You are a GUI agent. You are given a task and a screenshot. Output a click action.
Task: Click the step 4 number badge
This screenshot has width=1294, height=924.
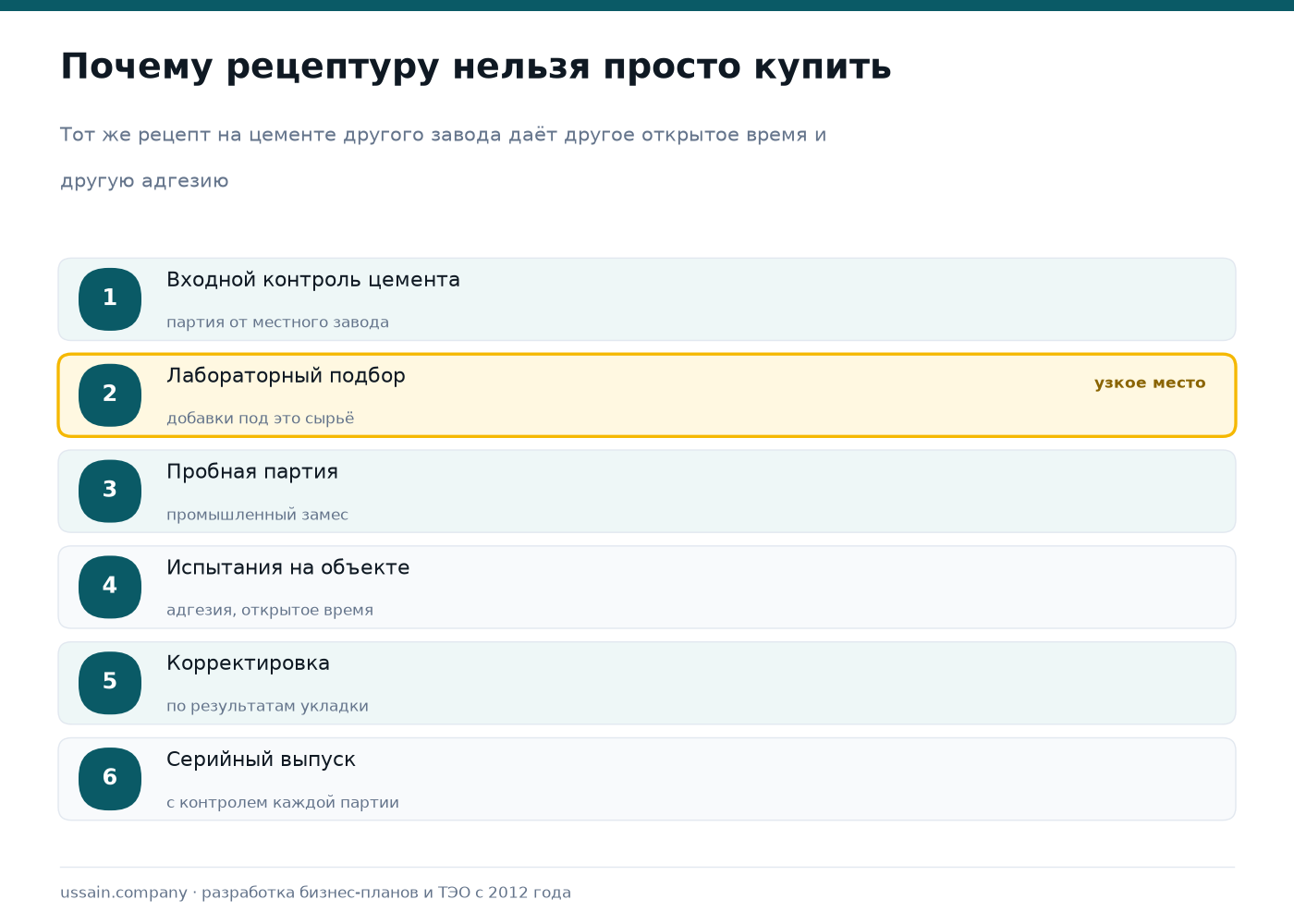click(110, 587)
